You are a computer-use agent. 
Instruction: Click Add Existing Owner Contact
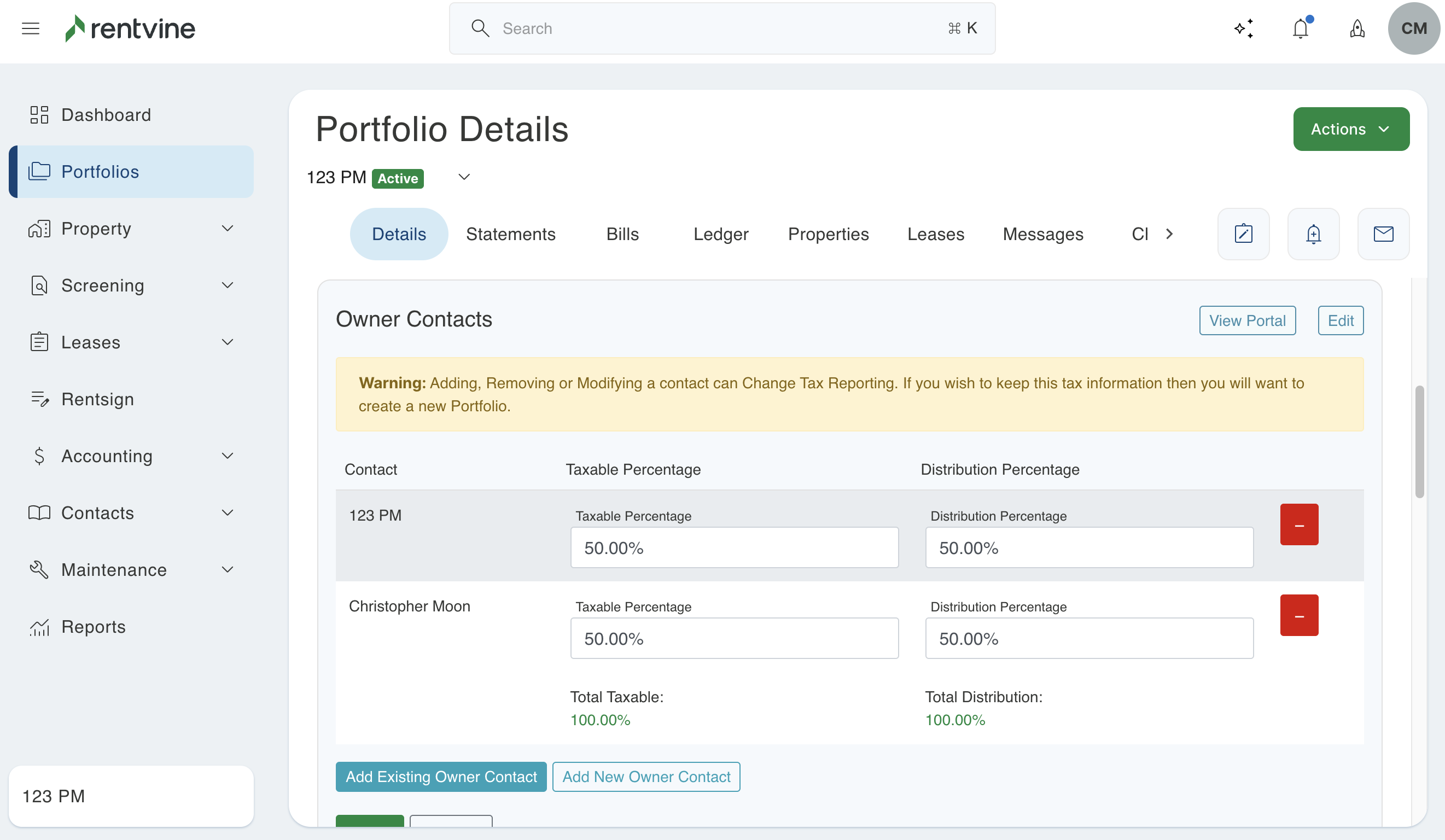click(x=441, y=777)
